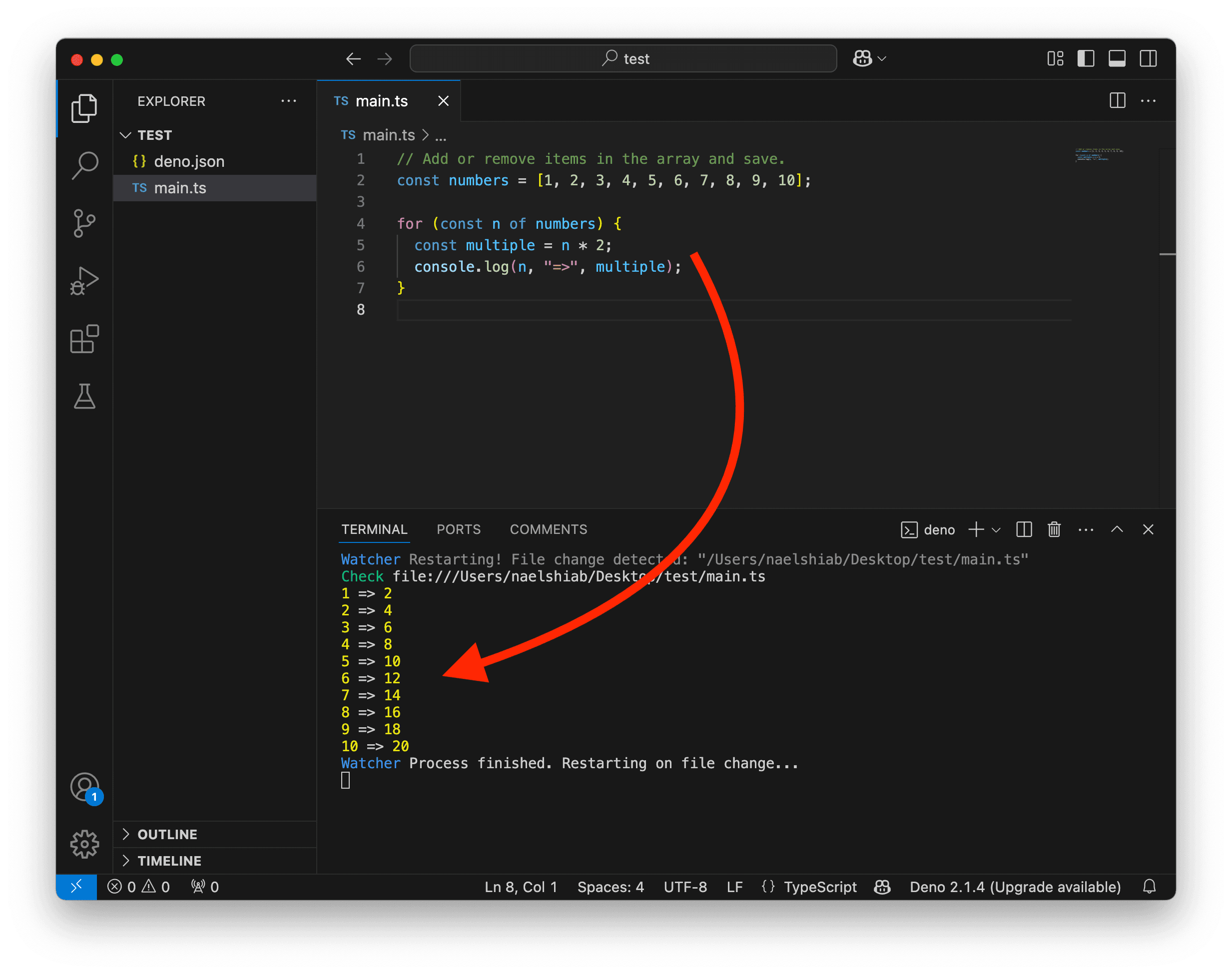
Task: Close the terminal panel
Action: pyautogui.click(x=1148, y=530)
